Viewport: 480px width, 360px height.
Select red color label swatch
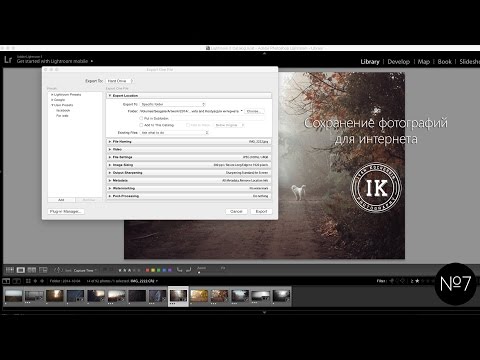coord(147,270)
